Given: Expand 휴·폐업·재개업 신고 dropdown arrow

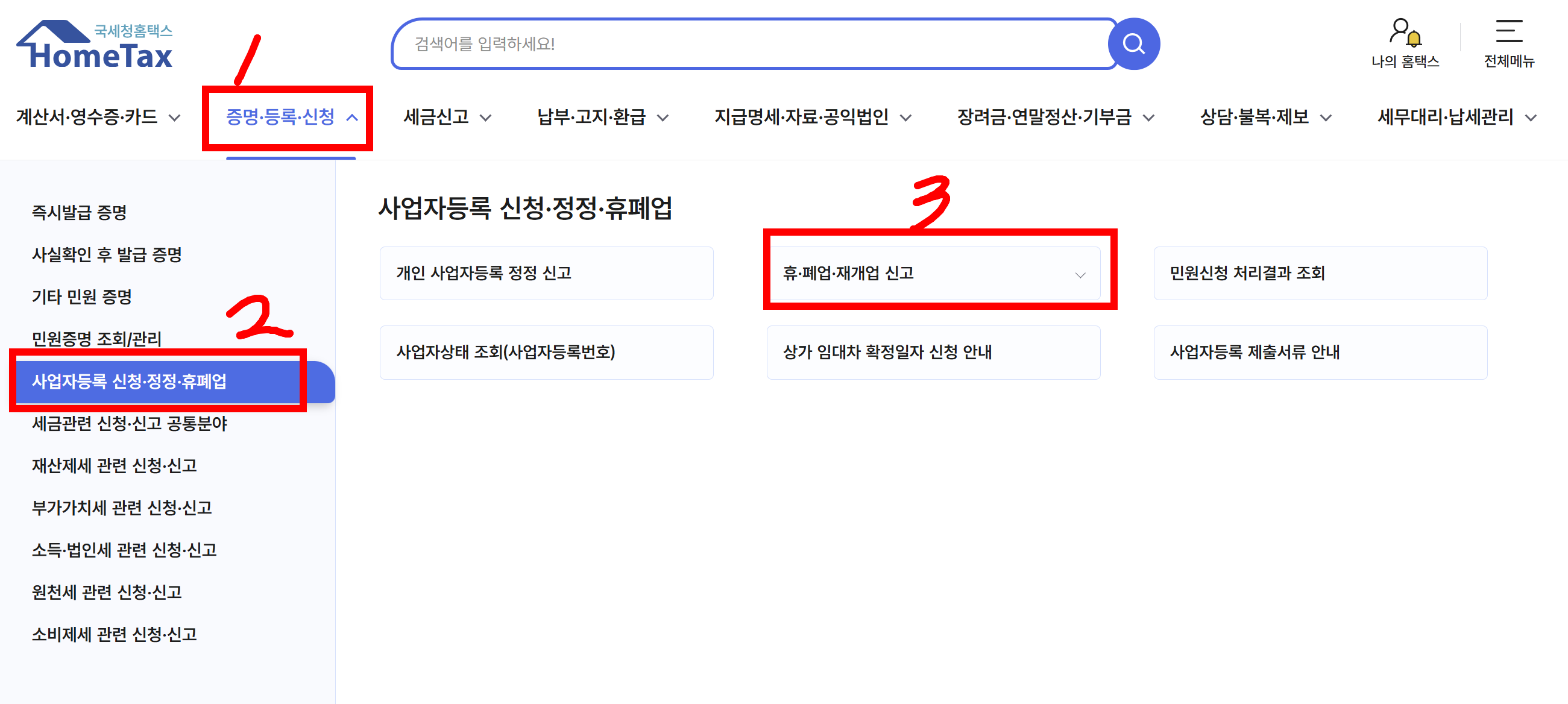Looking at the screenshot, I should click(x=1080, y=274).
